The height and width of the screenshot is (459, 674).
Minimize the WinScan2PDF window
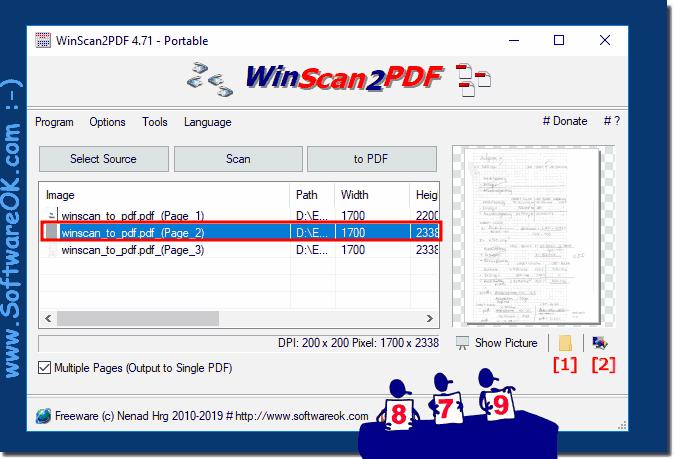(x=514, y=40)
